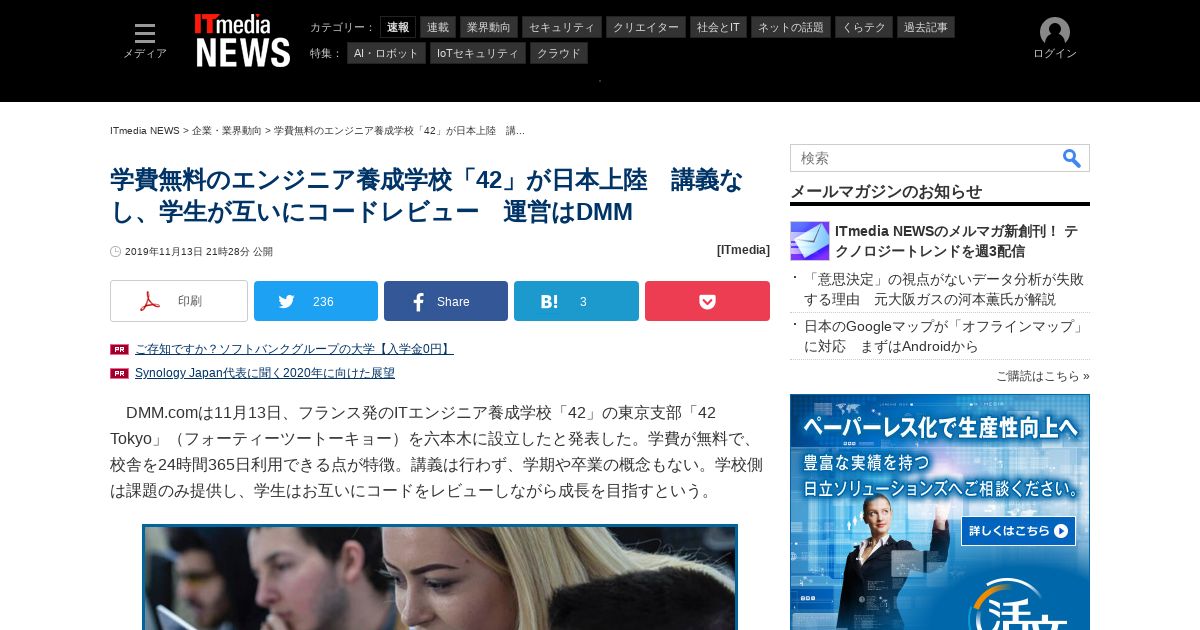Save the article to Pocket
Screen dimensions: 1200x630
[707, 301]
